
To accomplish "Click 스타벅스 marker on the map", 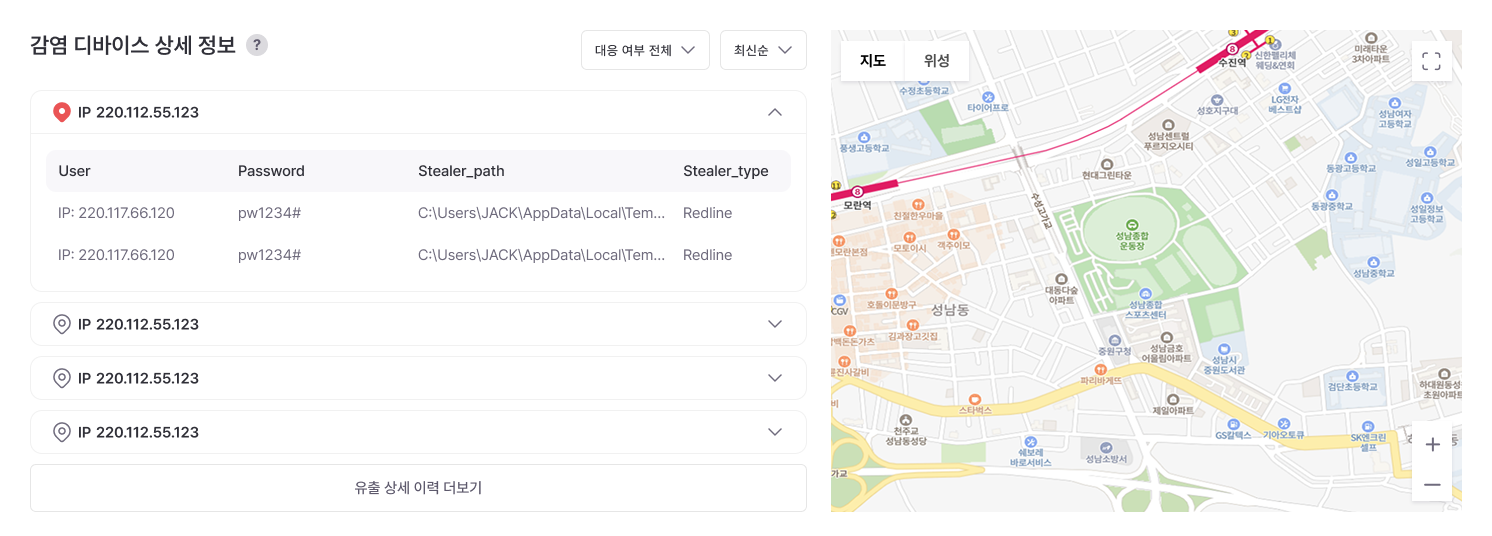I will tap(974, 397).
